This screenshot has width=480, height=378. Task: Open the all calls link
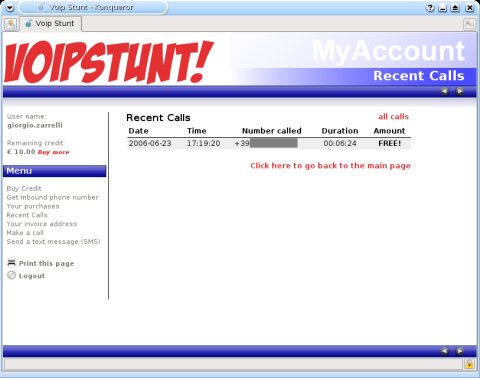click(x=393, y=117)
